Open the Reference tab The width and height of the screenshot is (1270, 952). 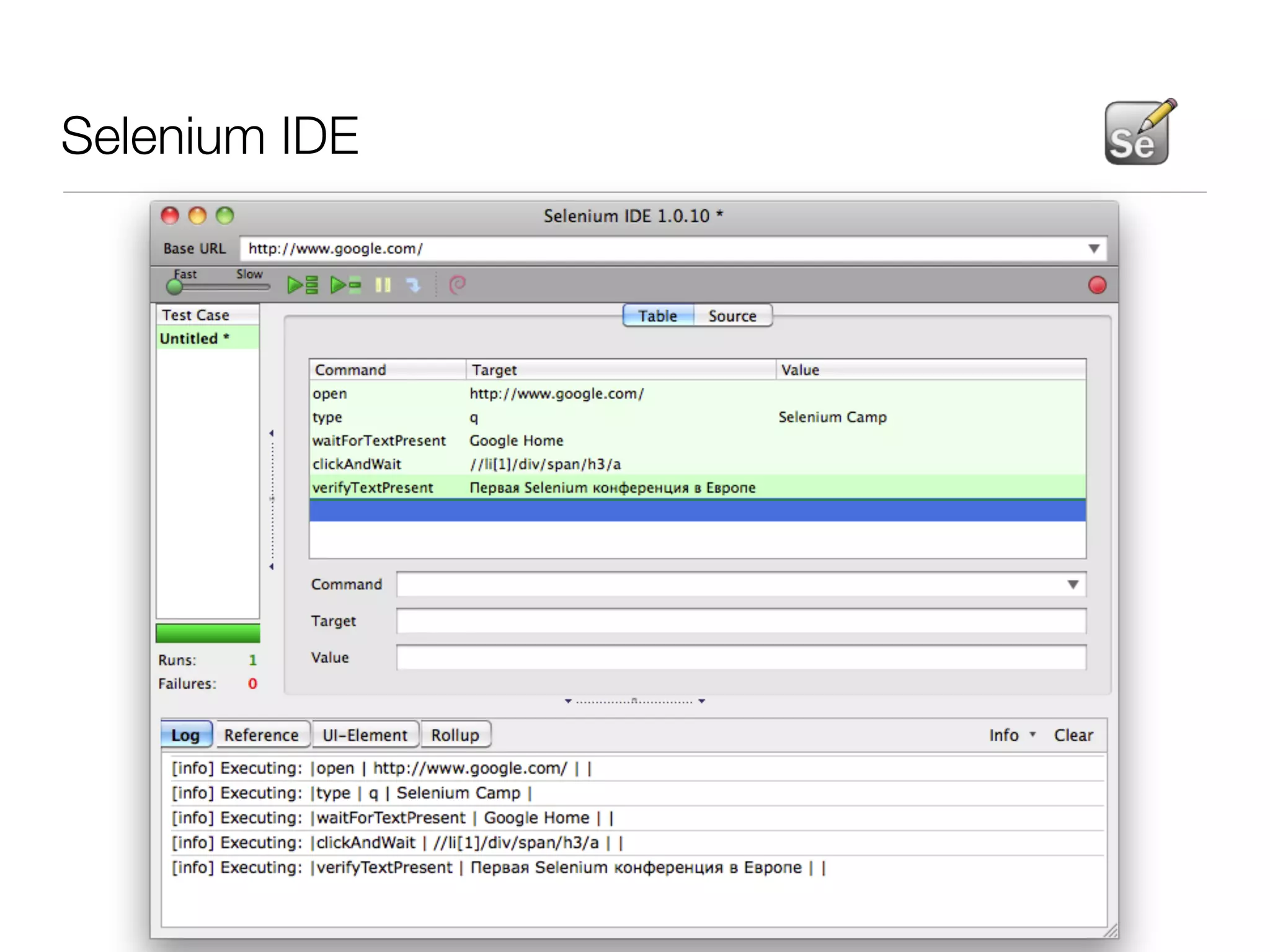261,735
